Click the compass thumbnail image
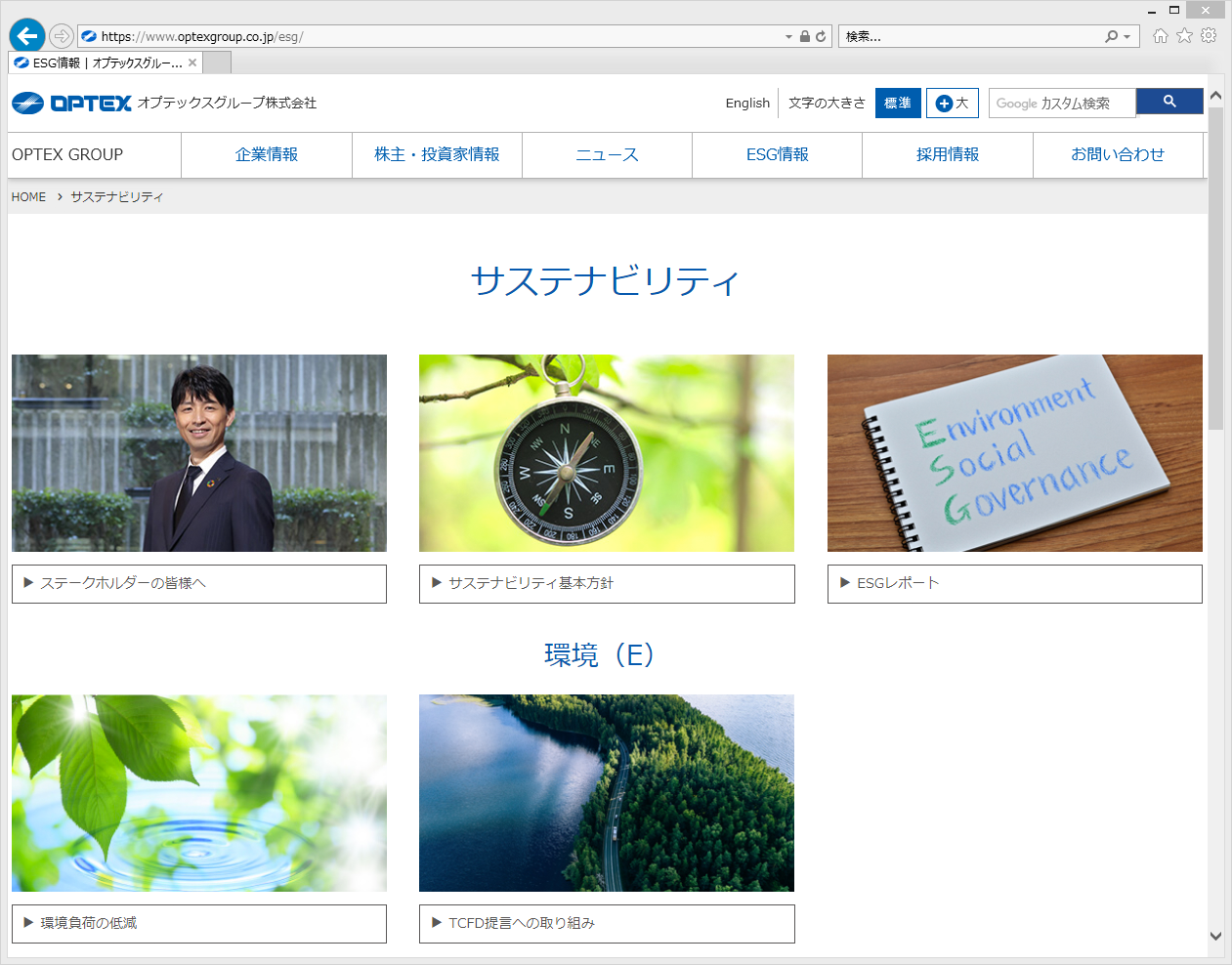The height and width of the screenshot is (965, 1232). 606,452
